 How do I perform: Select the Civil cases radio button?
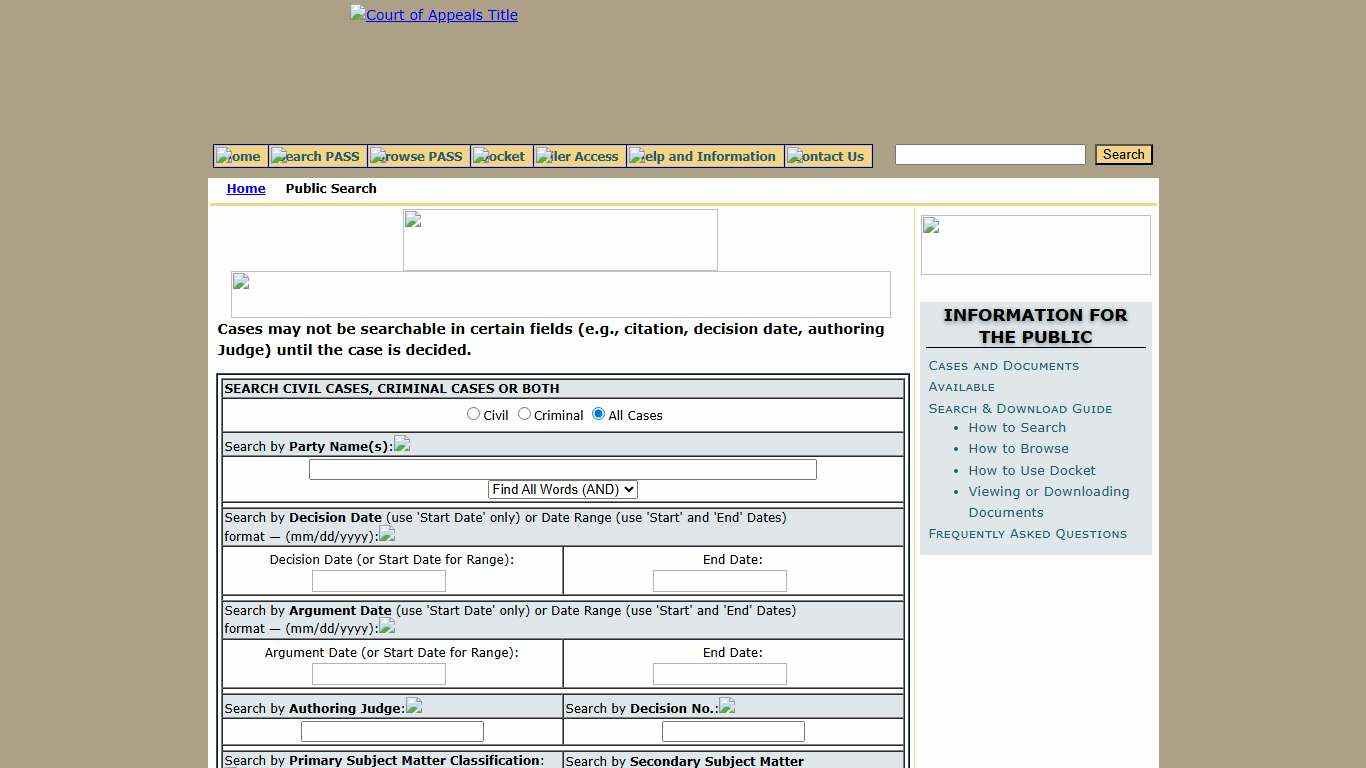[x=473, y=413]
